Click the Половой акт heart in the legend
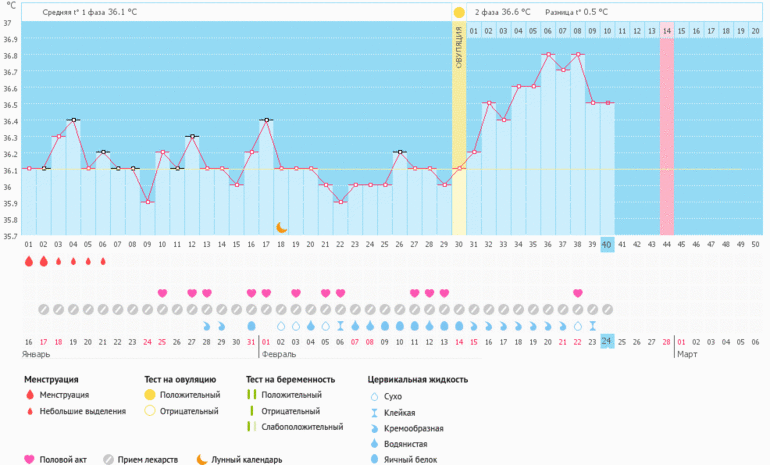Viewport: 770px width, 465px height. [x=29, y=460]
